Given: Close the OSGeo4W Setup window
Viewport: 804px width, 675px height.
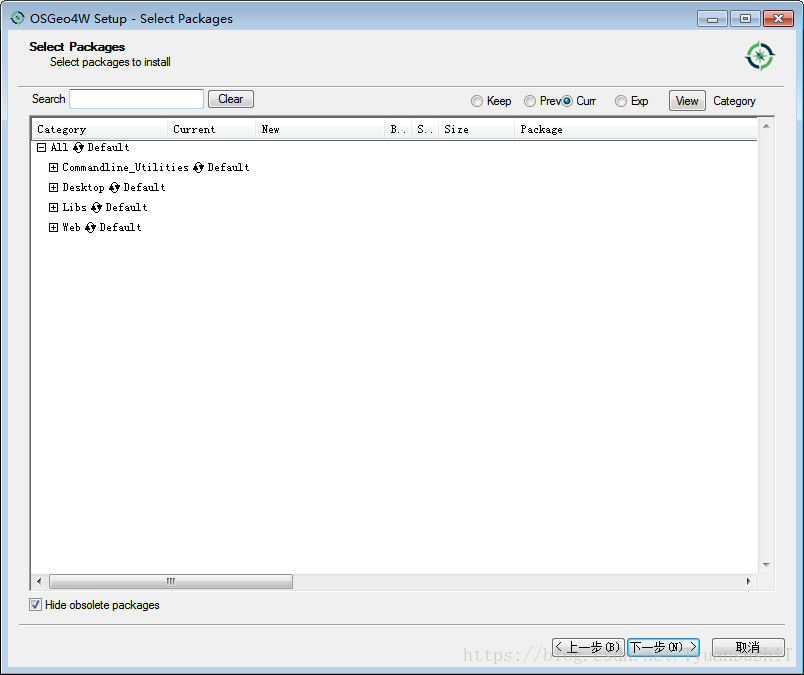Looking at the screenshot, I should point(778,19).
